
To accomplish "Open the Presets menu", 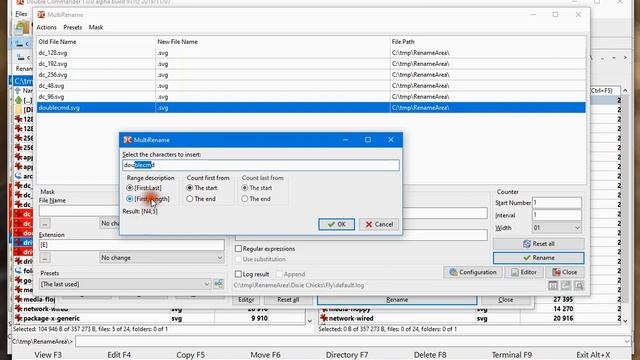I will point(73,27).
